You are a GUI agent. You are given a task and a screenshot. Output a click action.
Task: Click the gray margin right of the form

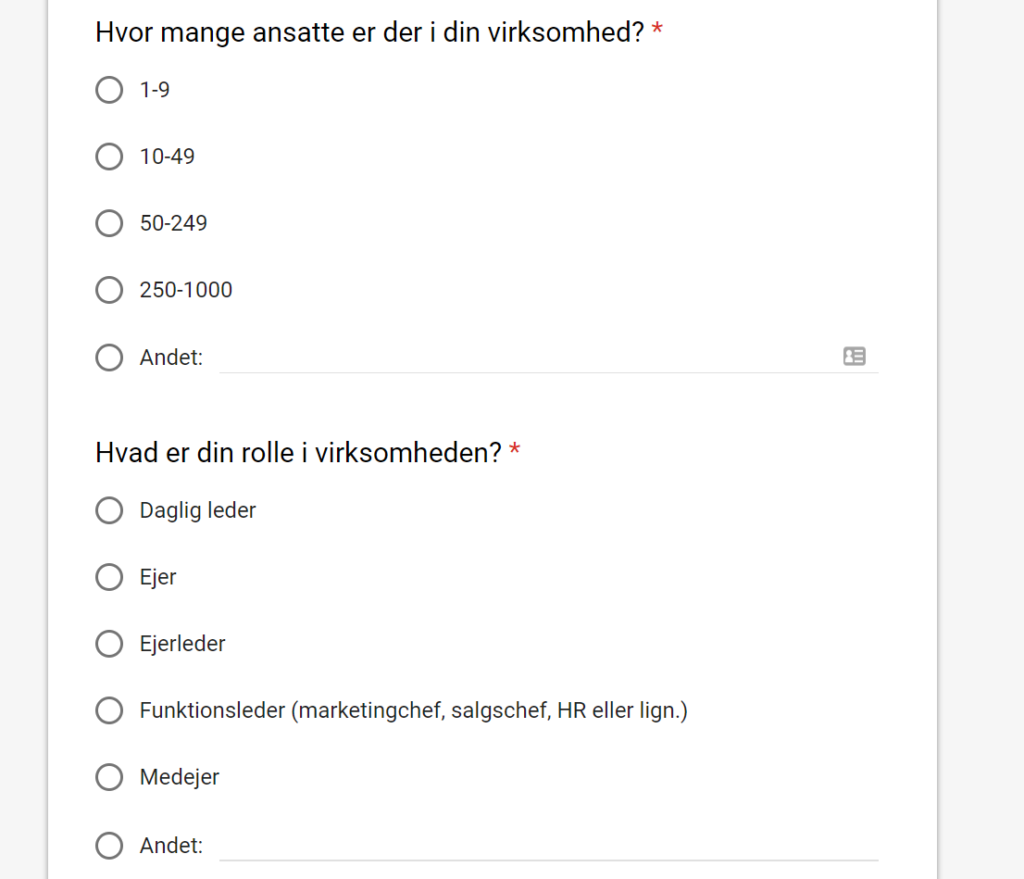tap(980, 440)
